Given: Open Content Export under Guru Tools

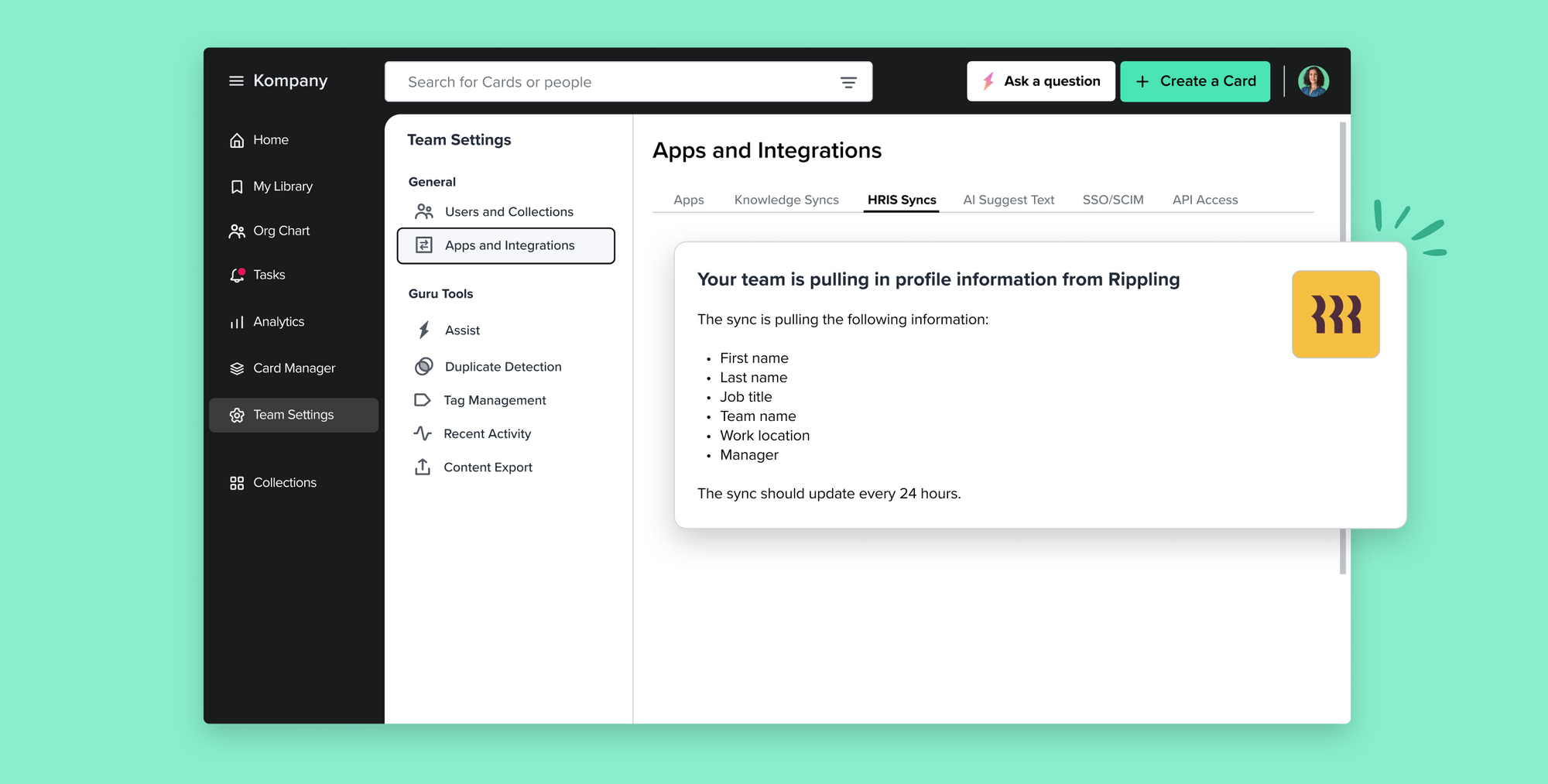Looking at the screenshot, I should click(x=488, y=467).
